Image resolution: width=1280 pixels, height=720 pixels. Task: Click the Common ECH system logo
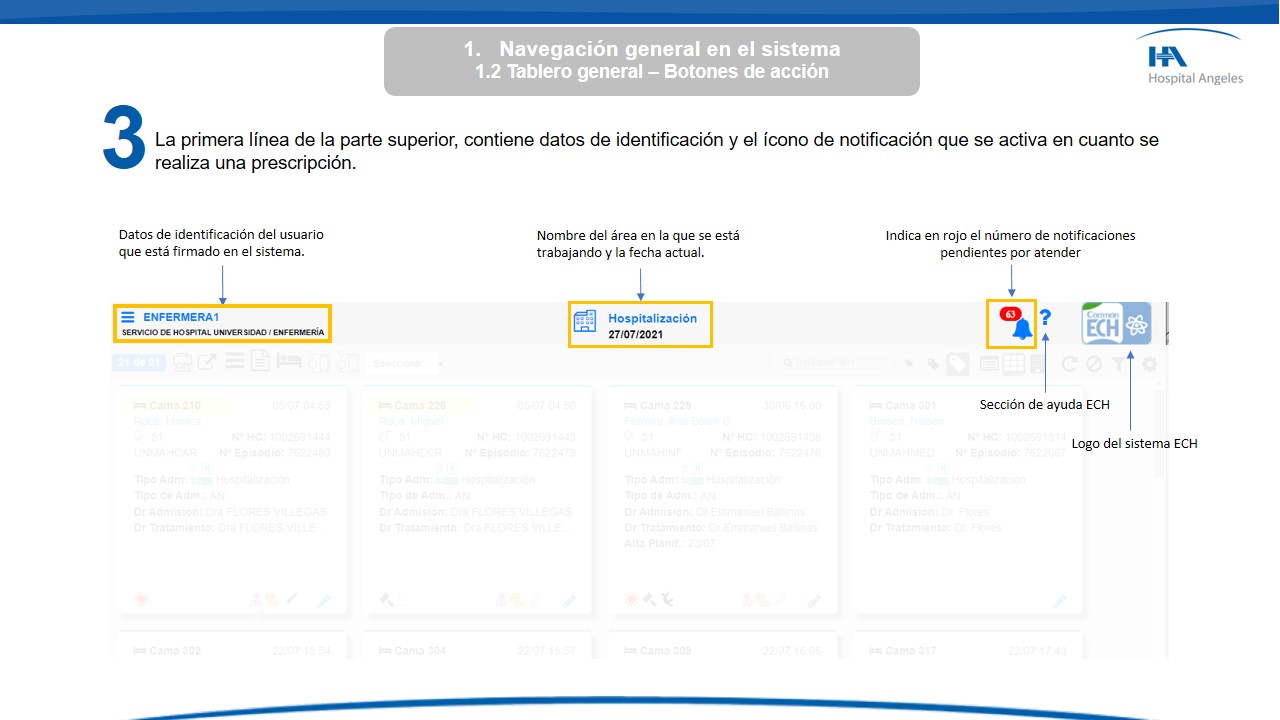1116,324
